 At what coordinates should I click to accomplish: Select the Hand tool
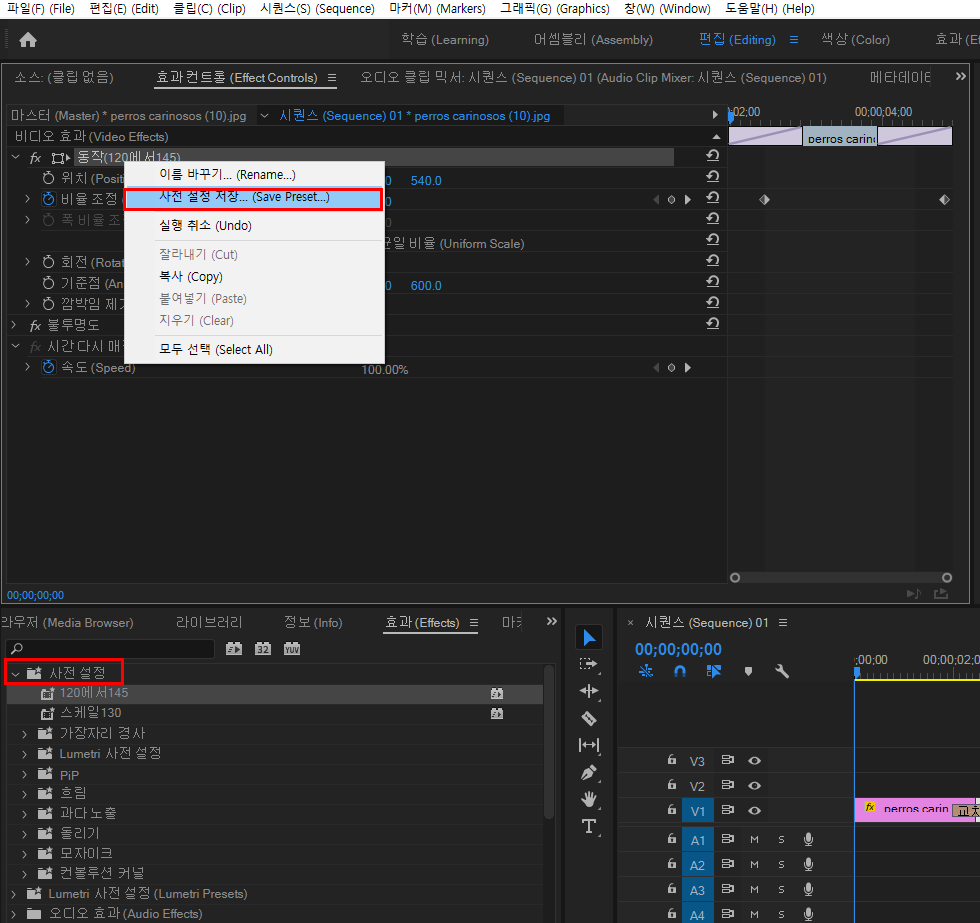589,799
